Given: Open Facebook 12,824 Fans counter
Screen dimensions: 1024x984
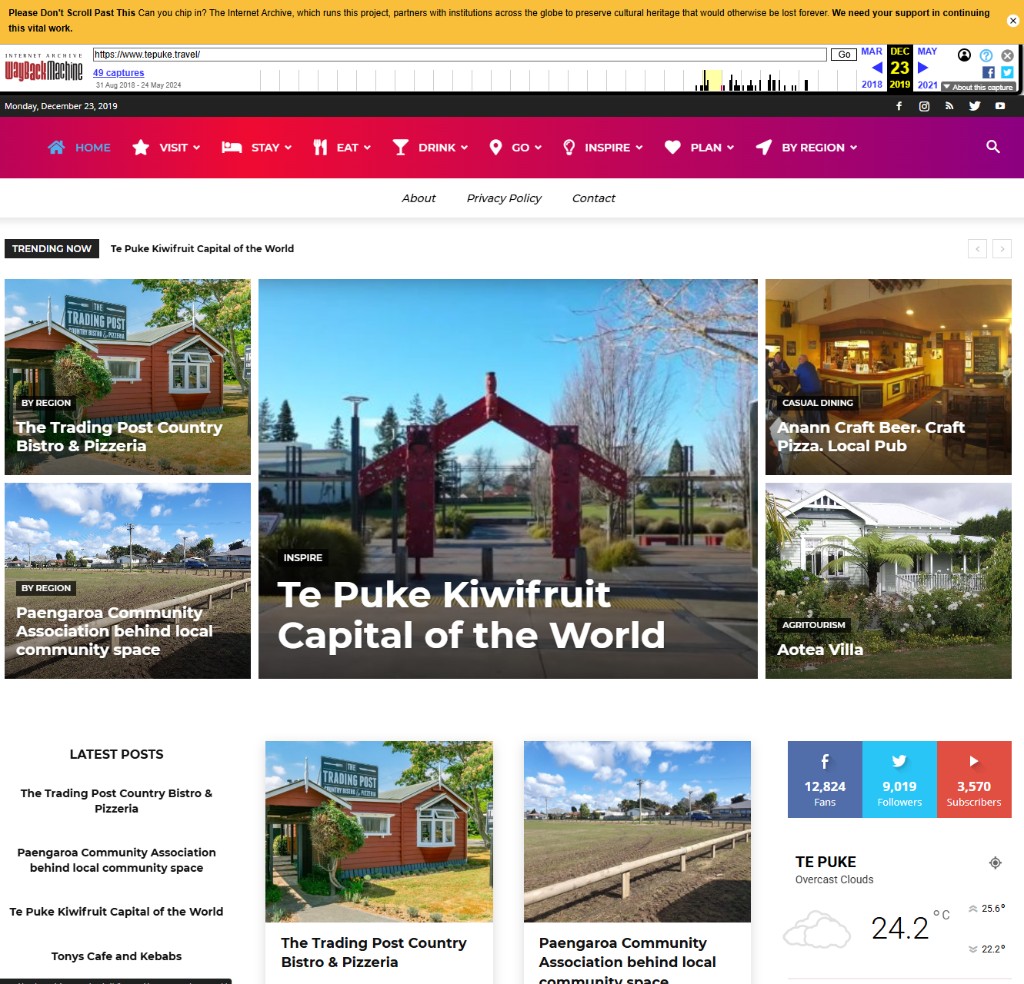Looking at the screenshot, I should click(825, 779).
